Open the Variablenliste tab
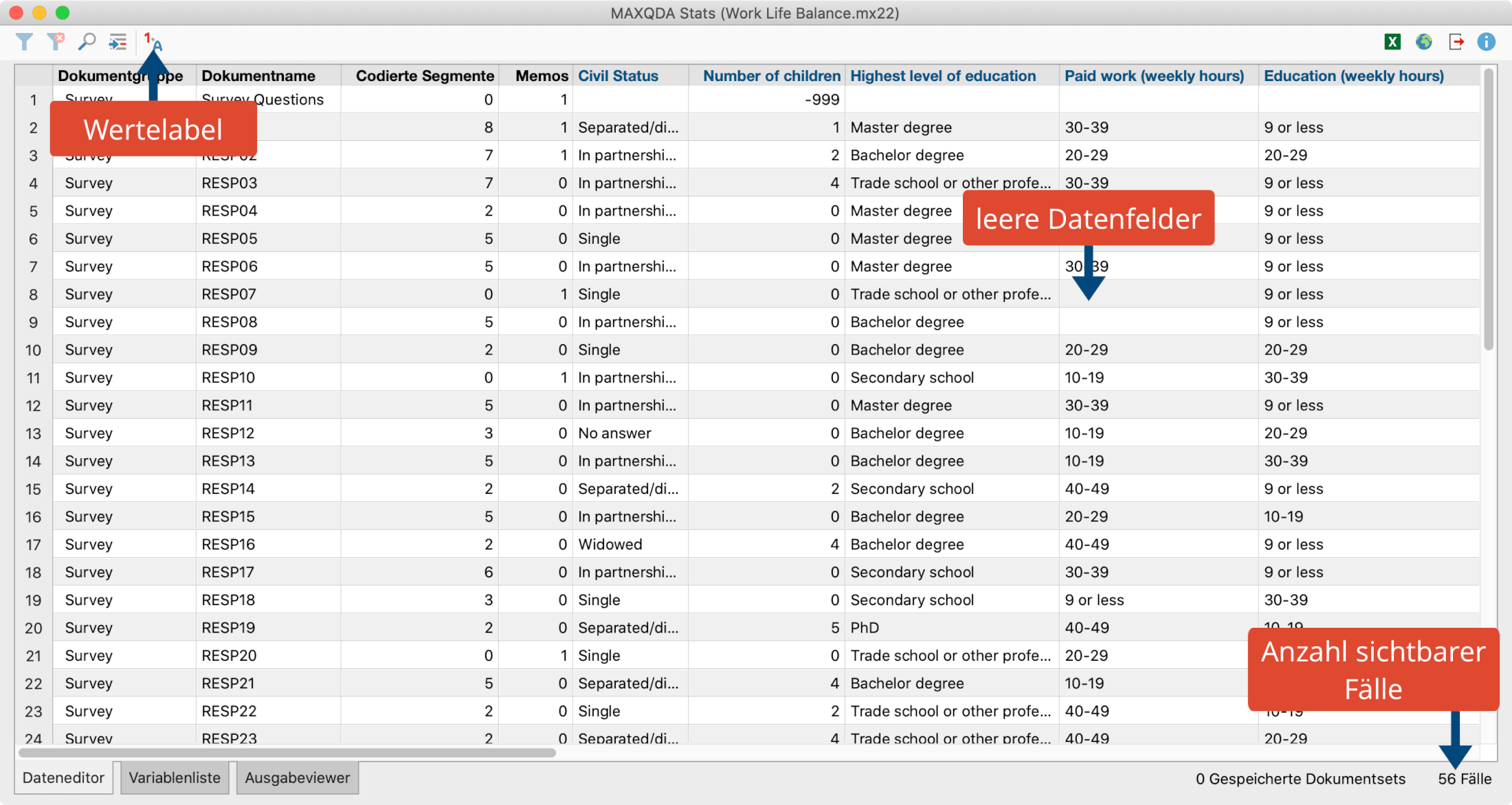The height and width of the screenshot is (805, 1512). point(175,778)
